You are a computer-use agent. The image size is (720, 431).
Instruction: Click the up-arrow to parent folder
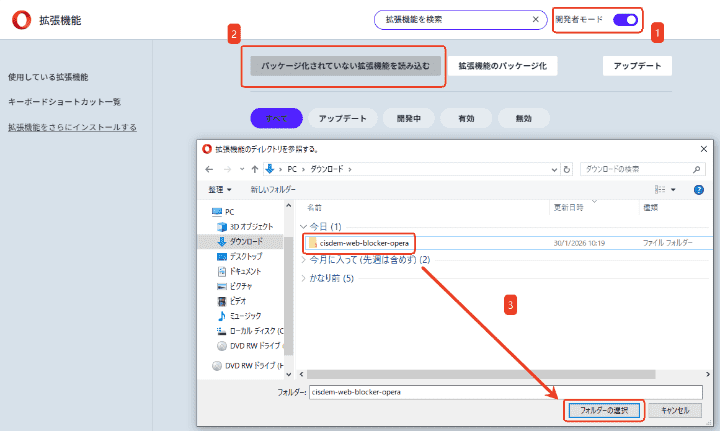[252, 170]
